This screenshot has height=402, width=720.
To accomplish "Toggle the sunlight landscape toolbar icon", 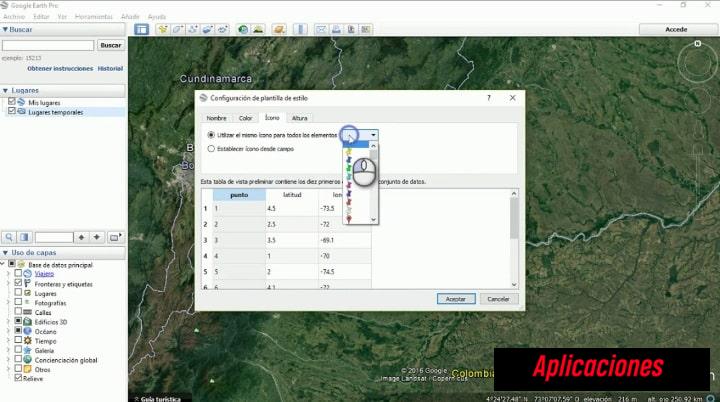I will (258, 29).
